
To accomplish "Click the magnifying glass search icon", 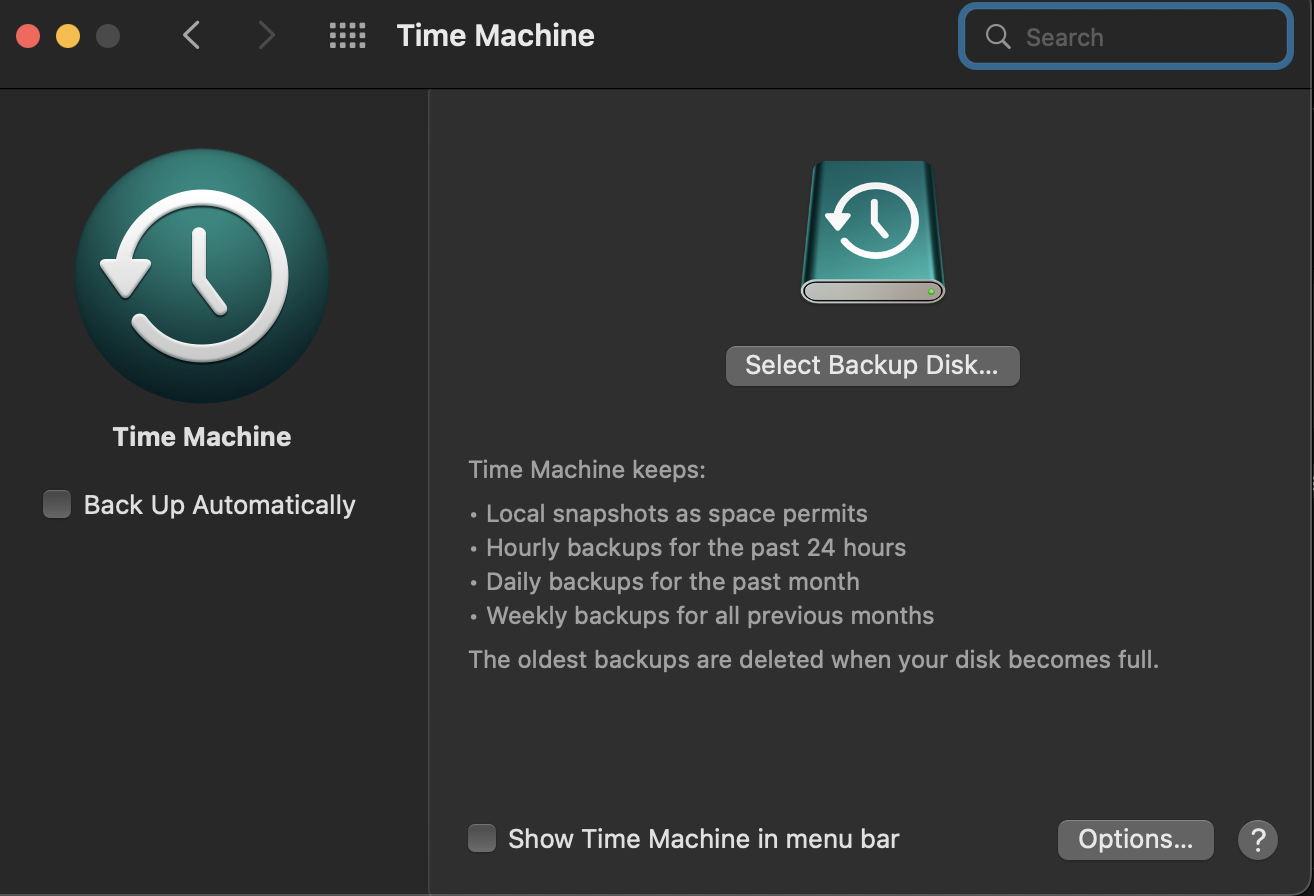I will pyautogui.click(x=997, y=37).
